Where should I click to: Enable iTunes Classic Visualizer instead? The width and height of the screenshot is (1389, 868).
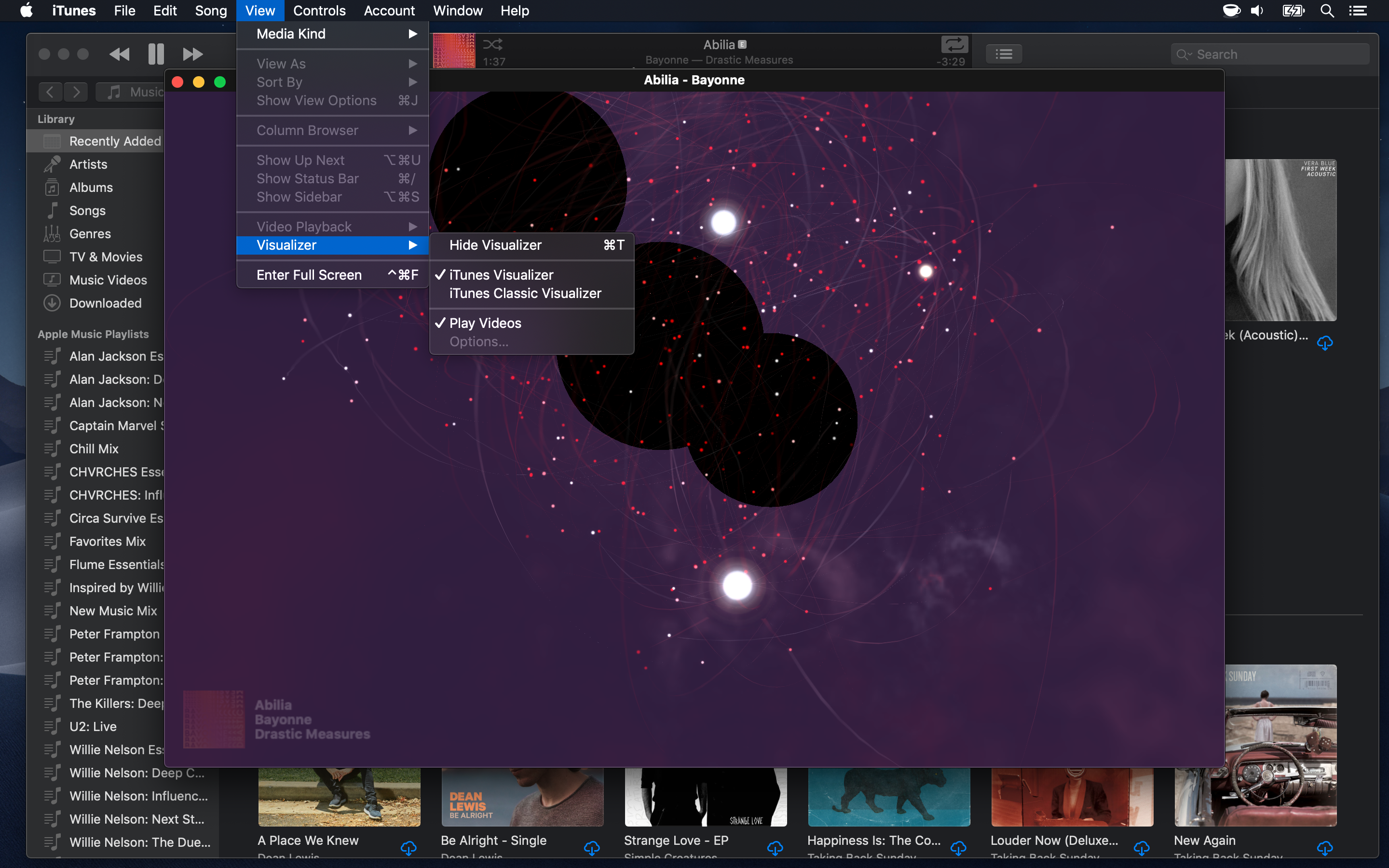525,293
